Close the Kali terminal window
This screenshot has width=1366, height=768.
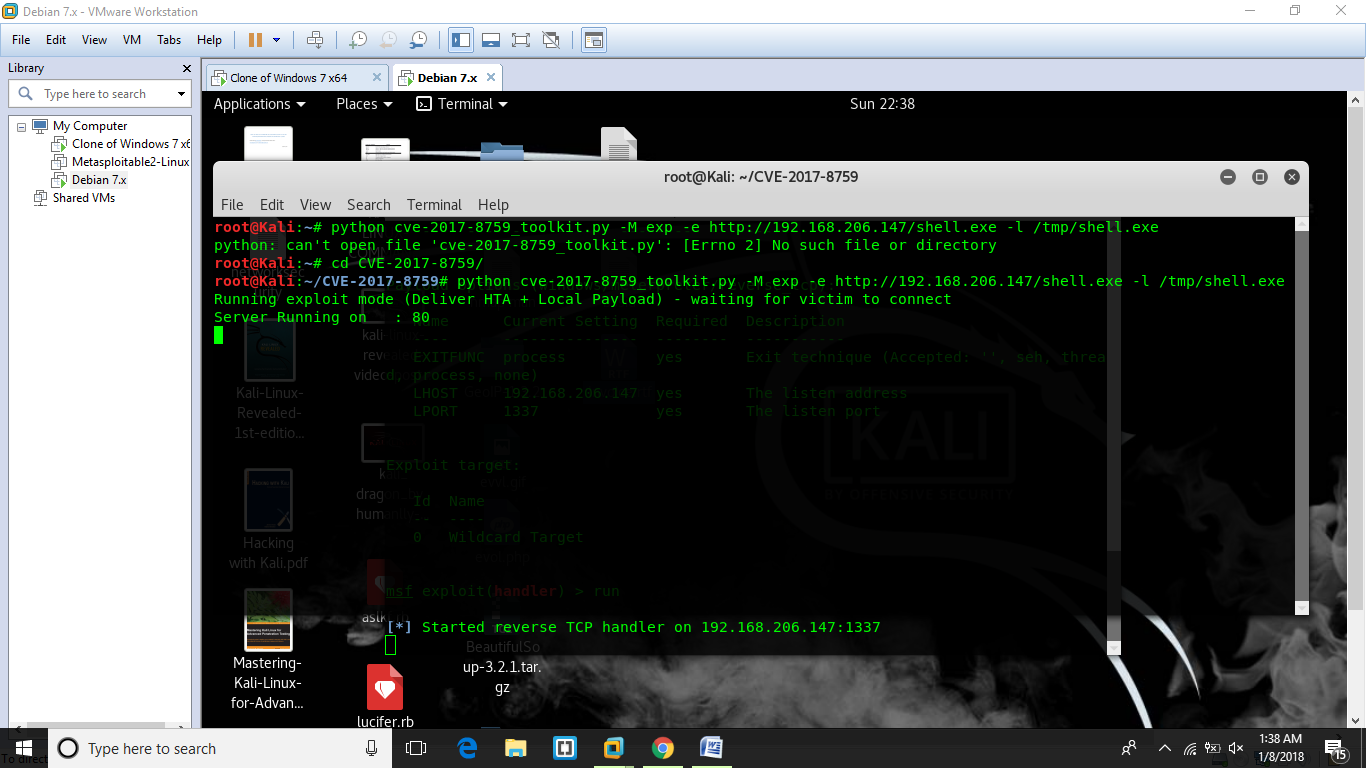(x=1292, y=177)
